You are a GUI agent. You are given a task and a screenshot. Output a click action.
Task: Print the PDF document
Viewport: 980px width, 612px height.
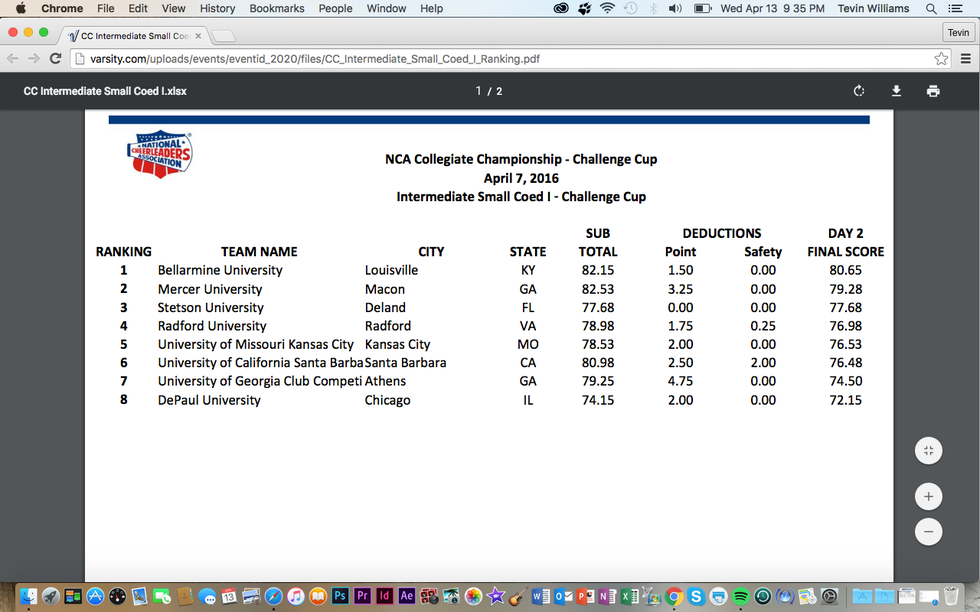[933, 91]
